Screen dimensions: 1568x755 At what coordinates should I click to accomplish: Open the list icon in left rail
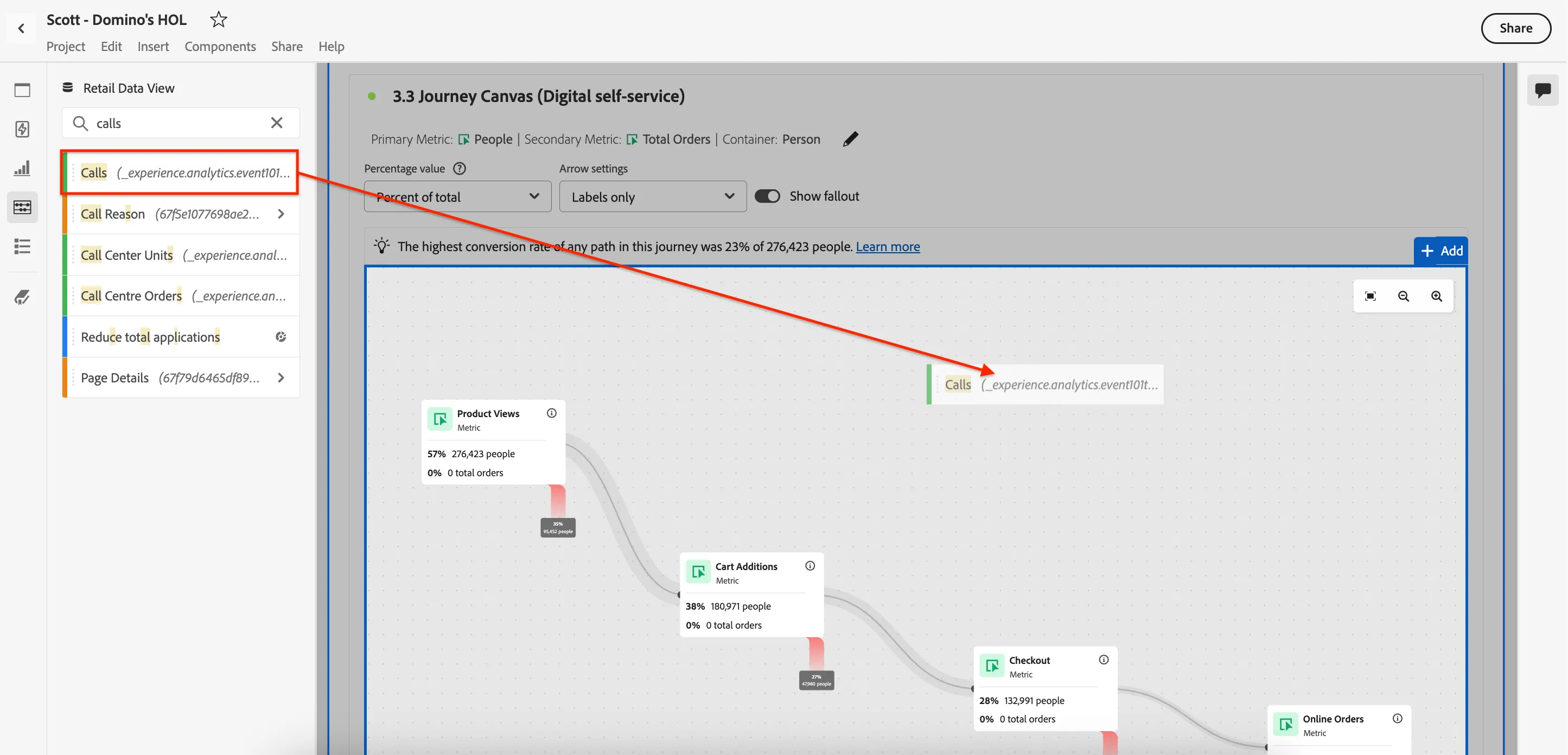[x=23, y=246]
